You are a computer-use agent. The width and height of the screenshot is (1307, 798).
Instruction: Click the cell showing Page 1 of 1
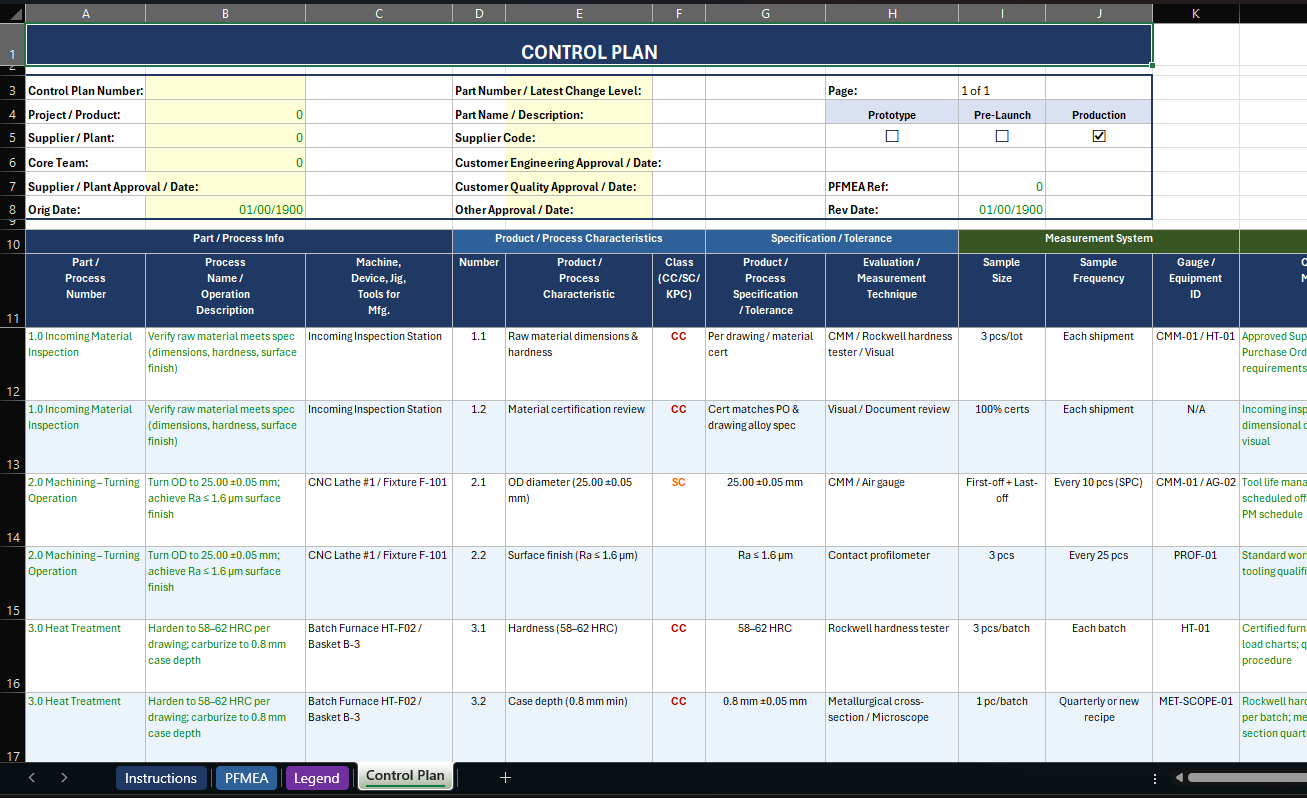tap(1001, 89)
